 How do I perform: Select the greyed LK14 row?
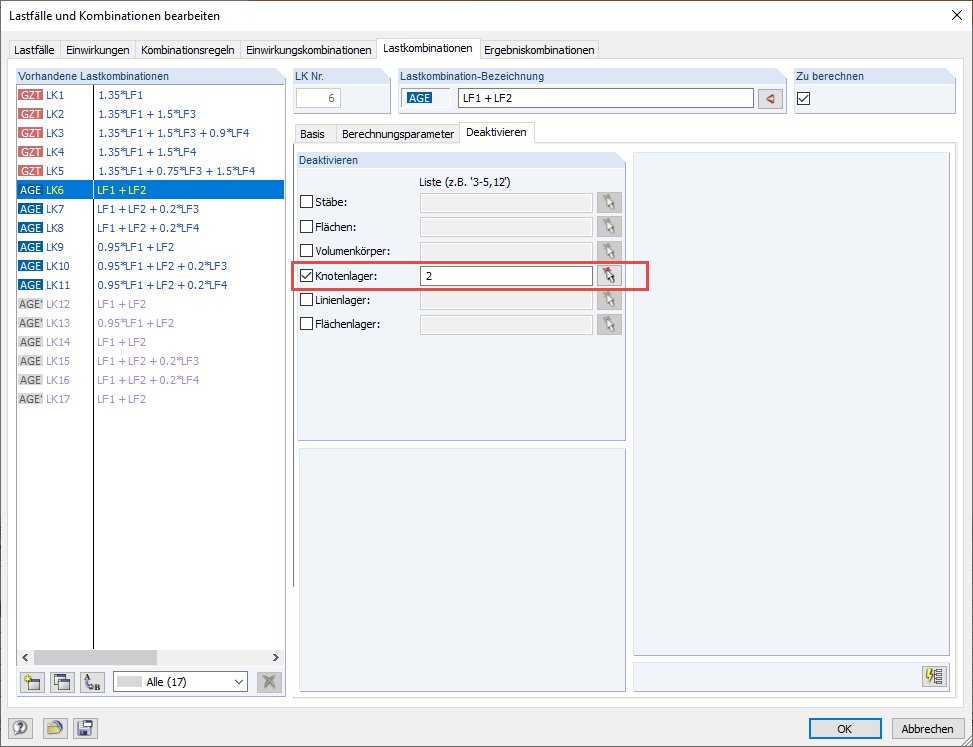tap(151, 342)
